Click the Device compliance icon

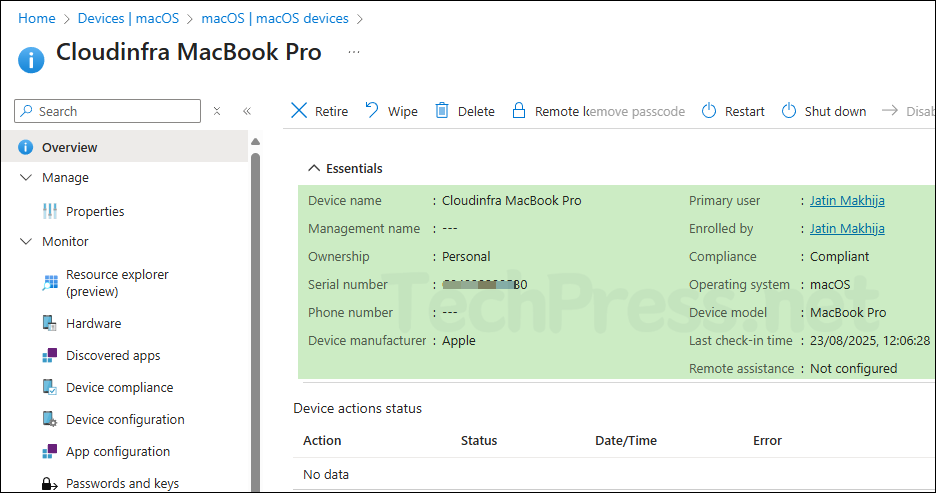click(x=50, y=387)
